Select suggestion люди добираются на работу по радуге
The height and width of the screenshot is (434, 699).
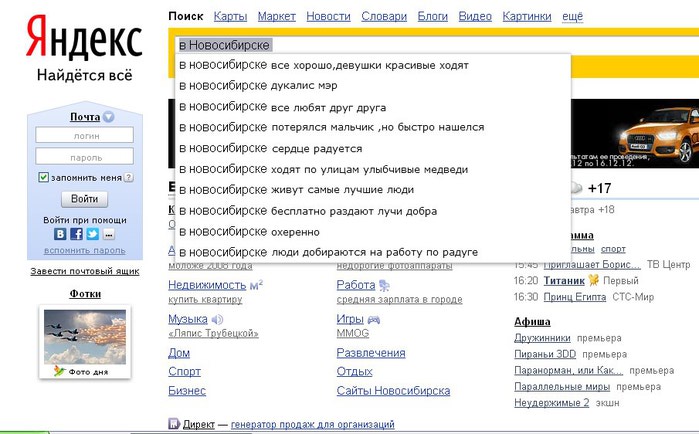click(373, 252)
